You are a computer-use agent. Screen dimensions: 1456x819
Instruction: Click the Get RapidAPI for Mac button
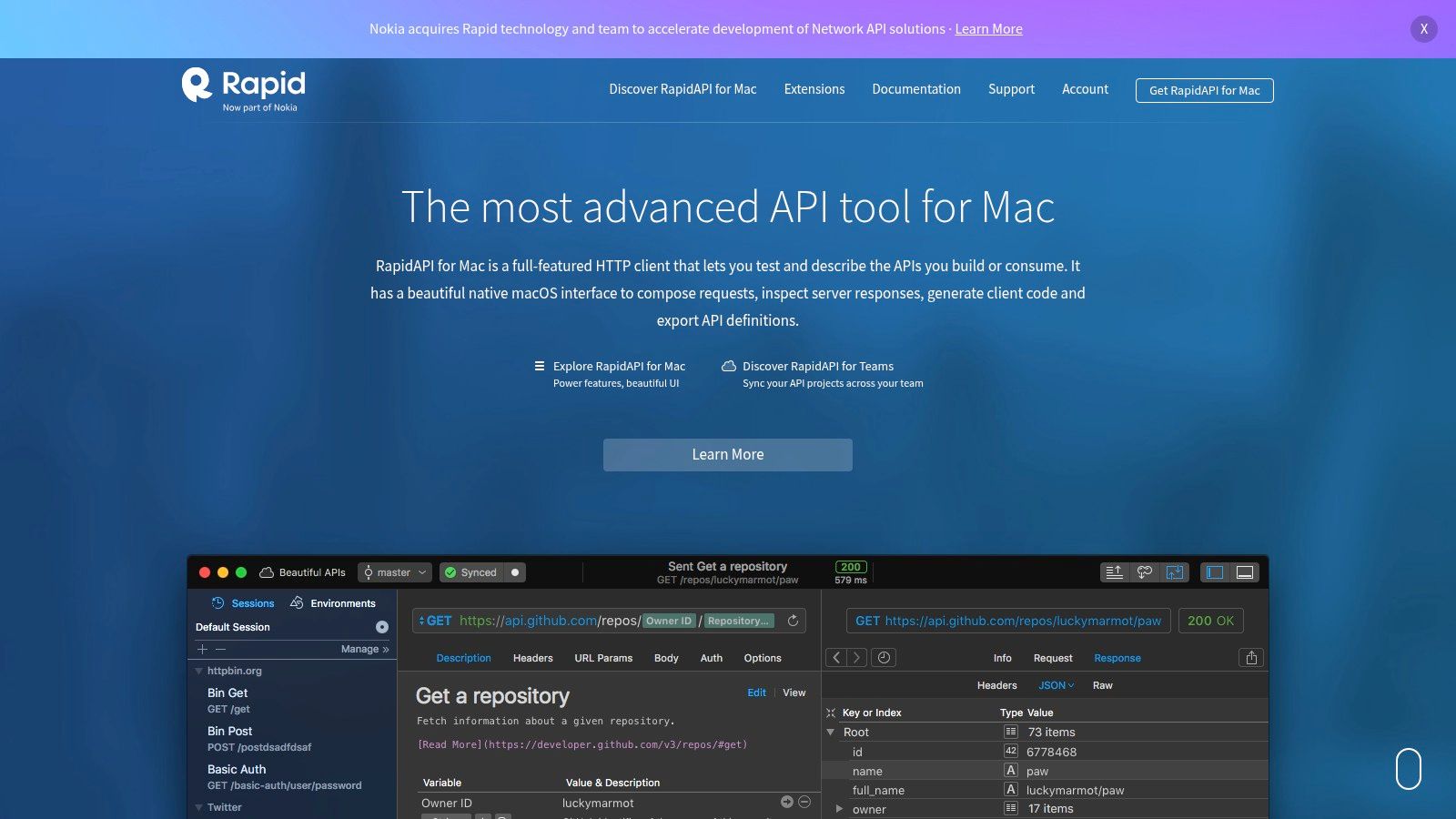pyautogui.click(x=1204, y=90)
